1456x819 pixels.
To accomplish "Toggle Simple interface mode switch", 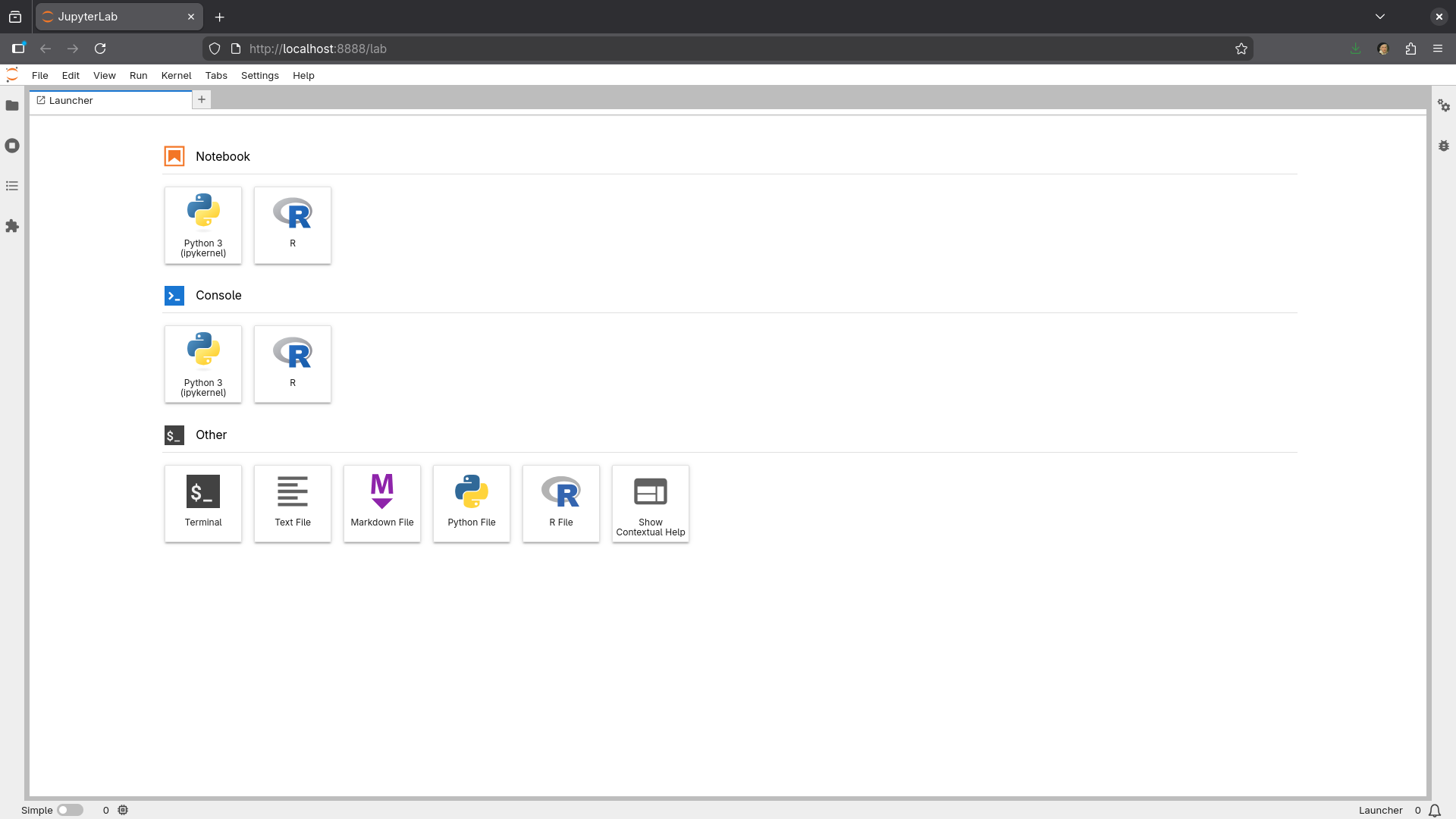I will pyautogui.click(x=70, y=810).
